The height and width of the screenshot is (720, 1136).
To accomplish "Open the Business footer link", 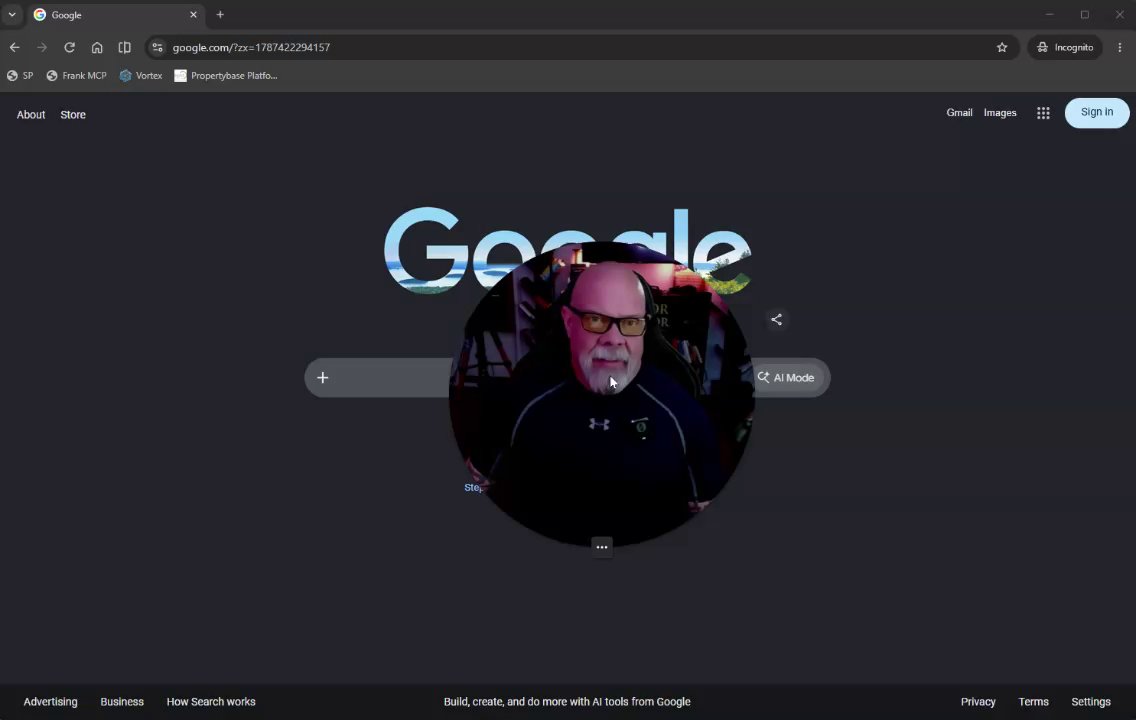I will tap(122, 701).
